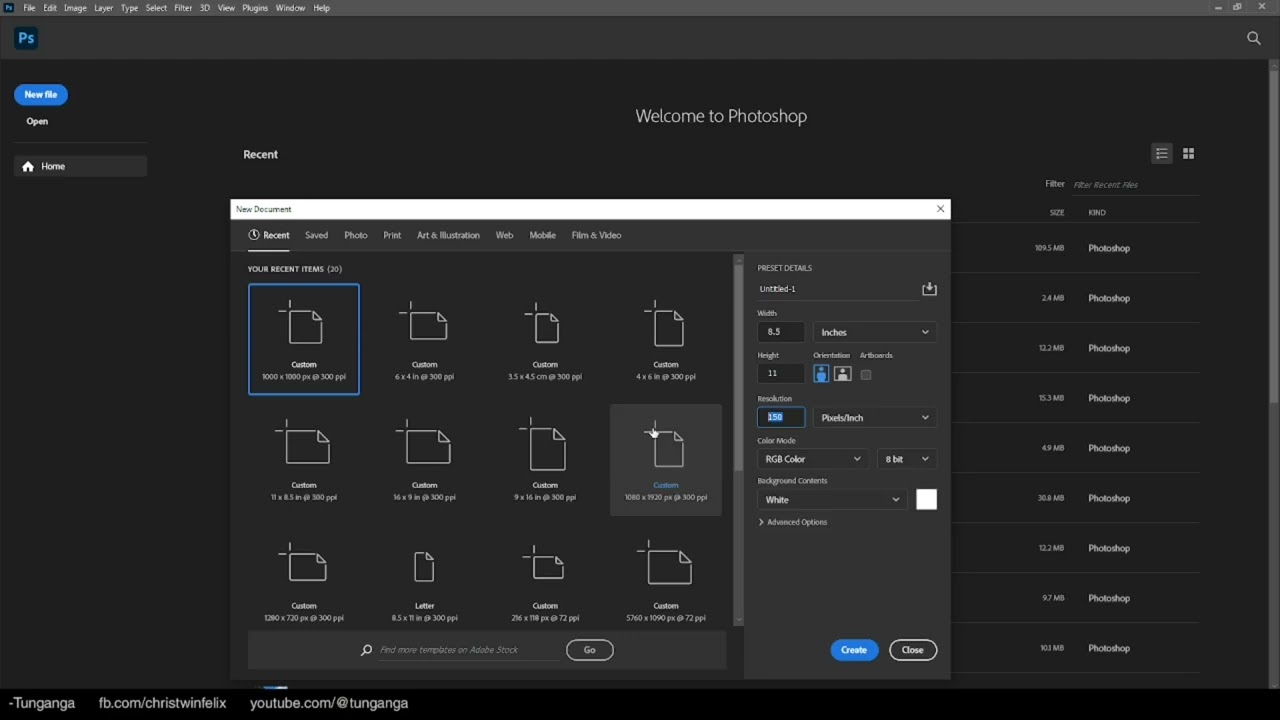Click the Home house icon

pos(28,166)
